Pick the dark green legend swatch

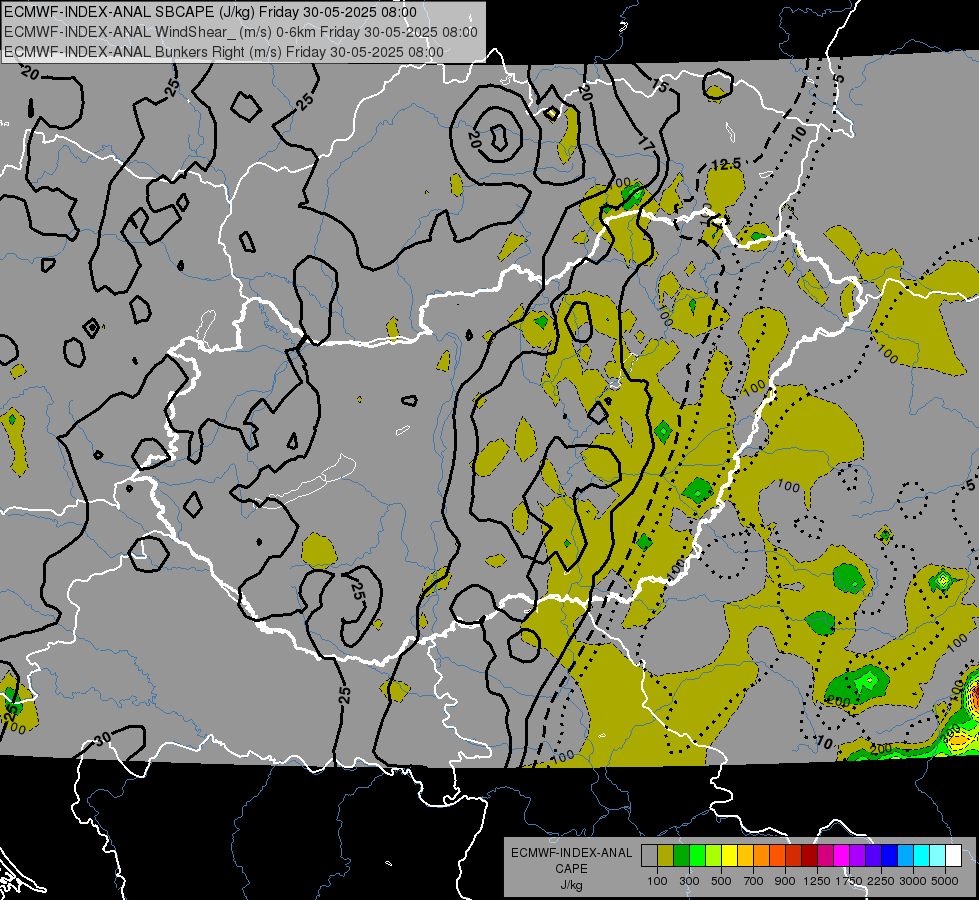coord(681,855)
